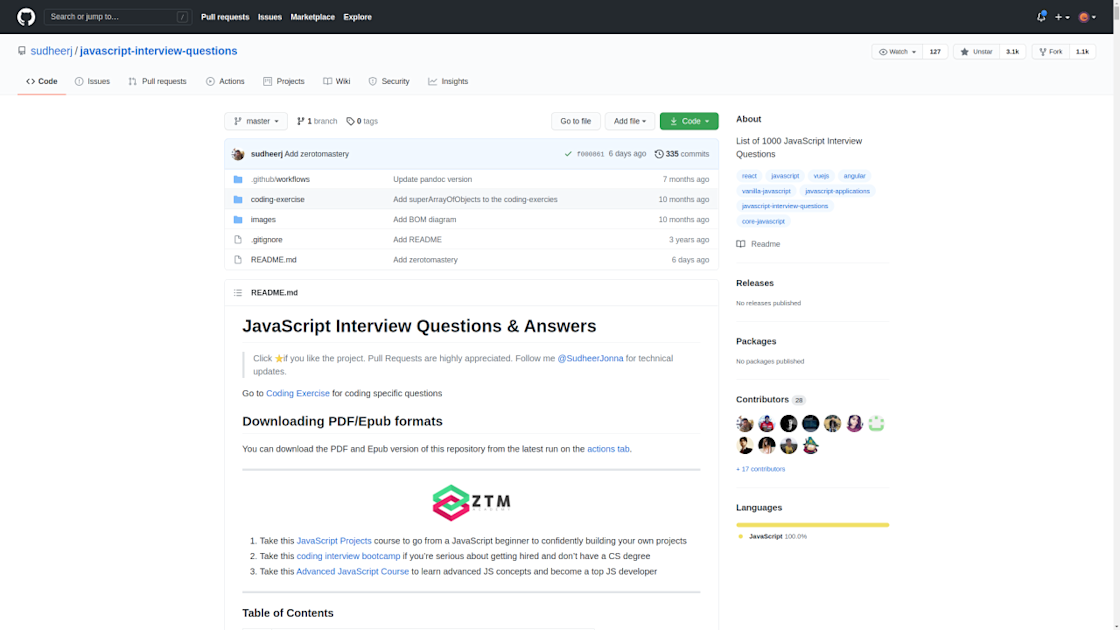Switch to the Insights tab

coord(448,81)
